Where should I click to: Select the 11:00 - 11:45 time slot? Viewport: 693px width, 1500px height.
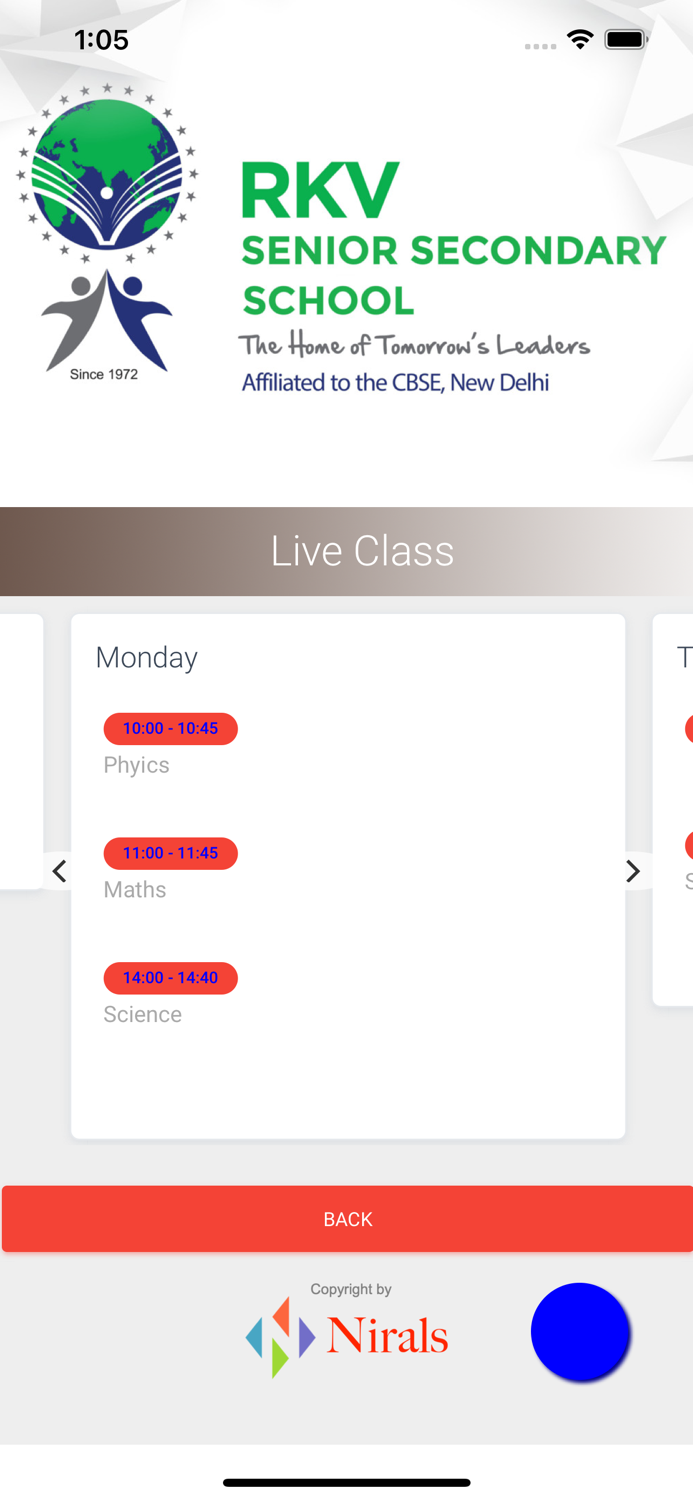point(171,853)
